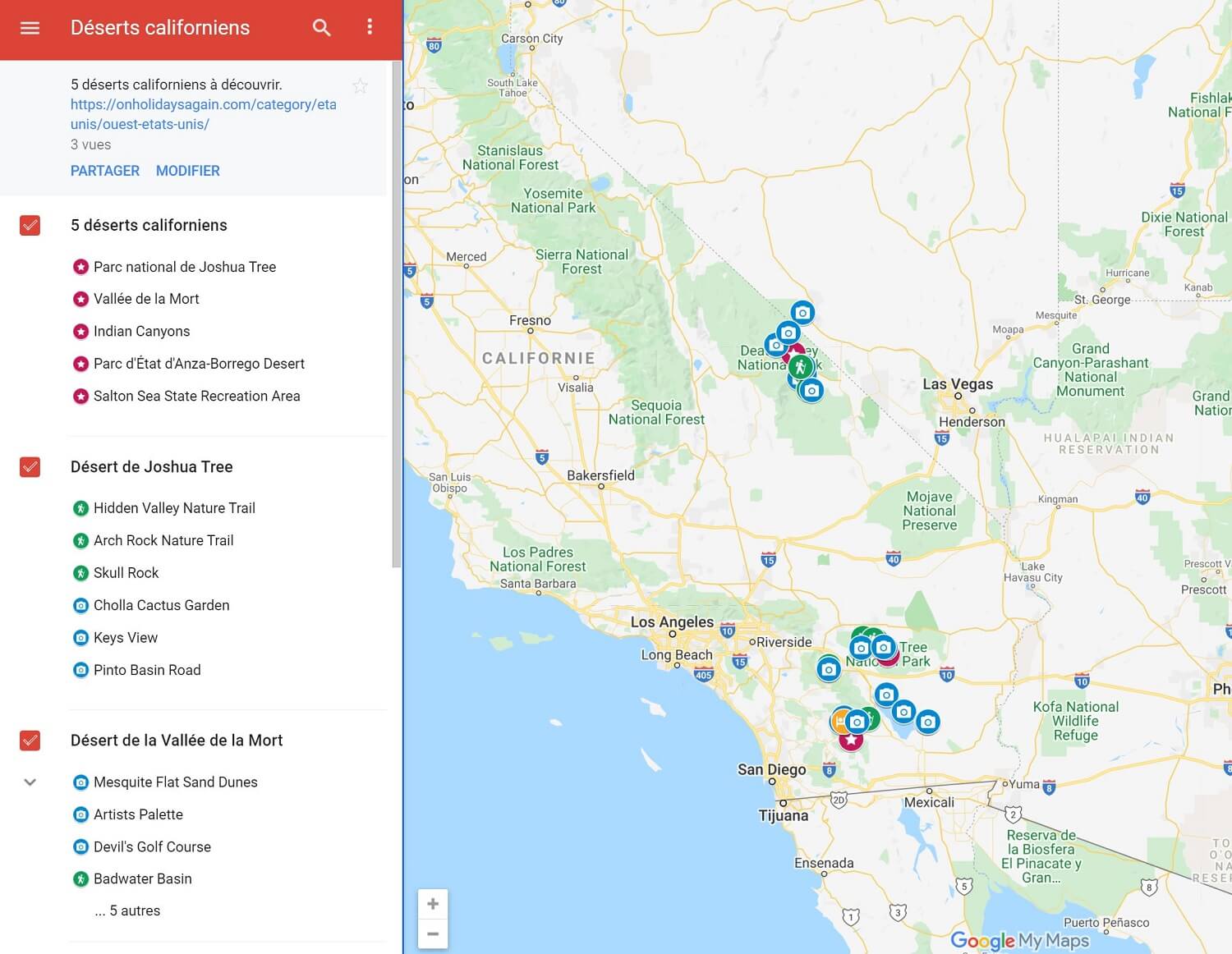
Task: Star this map with the star icon
Action: 360,85
